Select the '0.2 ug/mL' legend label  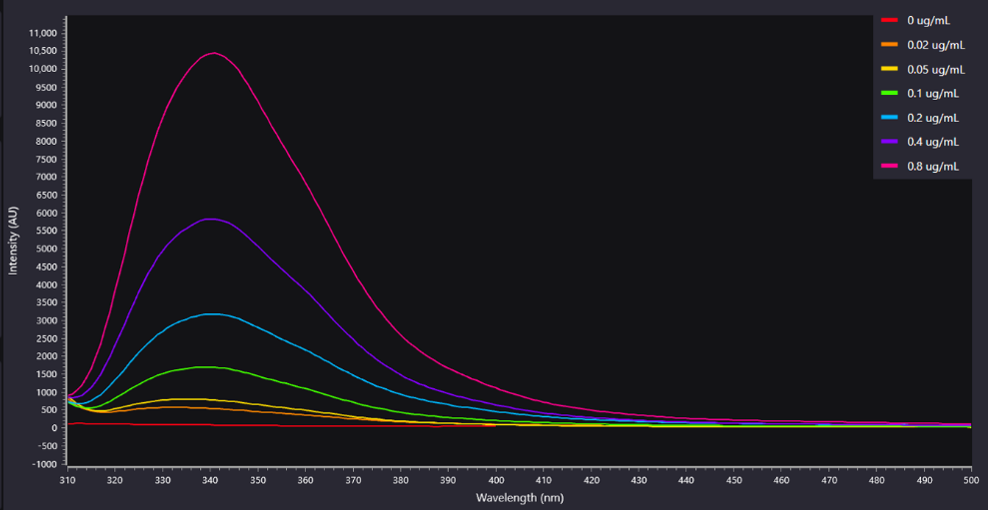coord(933,118)
